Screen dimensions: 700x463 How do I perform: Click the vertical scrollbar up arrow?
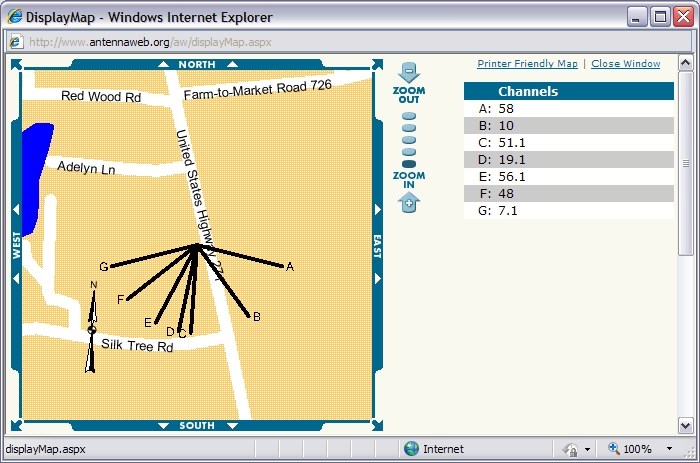685,64
